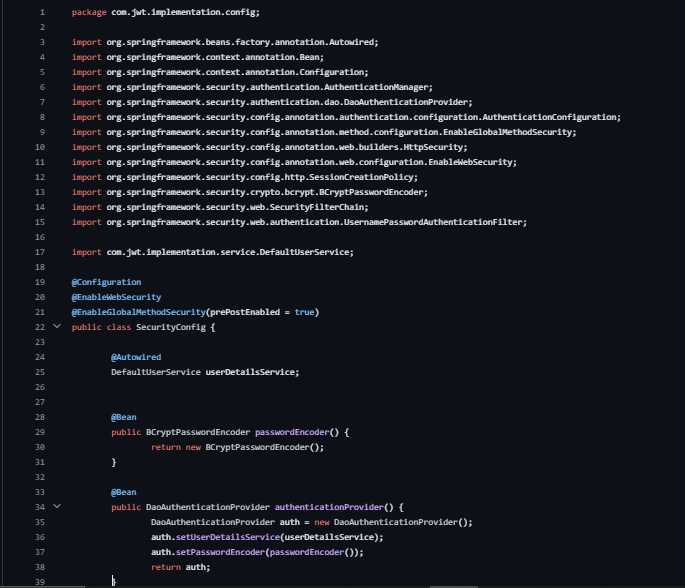The image size is (685, 588).
Task: Click the setUserDetailsService call
Action: (228, 537)
